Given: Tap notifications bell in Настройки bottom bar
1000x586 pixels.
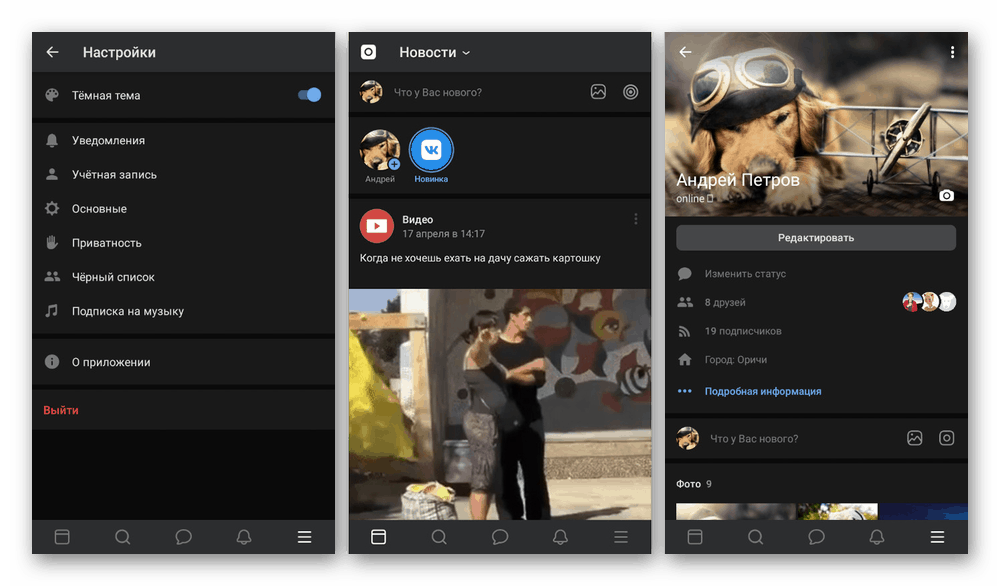Looking at the screenshot, I should click(x=244, y=537).
